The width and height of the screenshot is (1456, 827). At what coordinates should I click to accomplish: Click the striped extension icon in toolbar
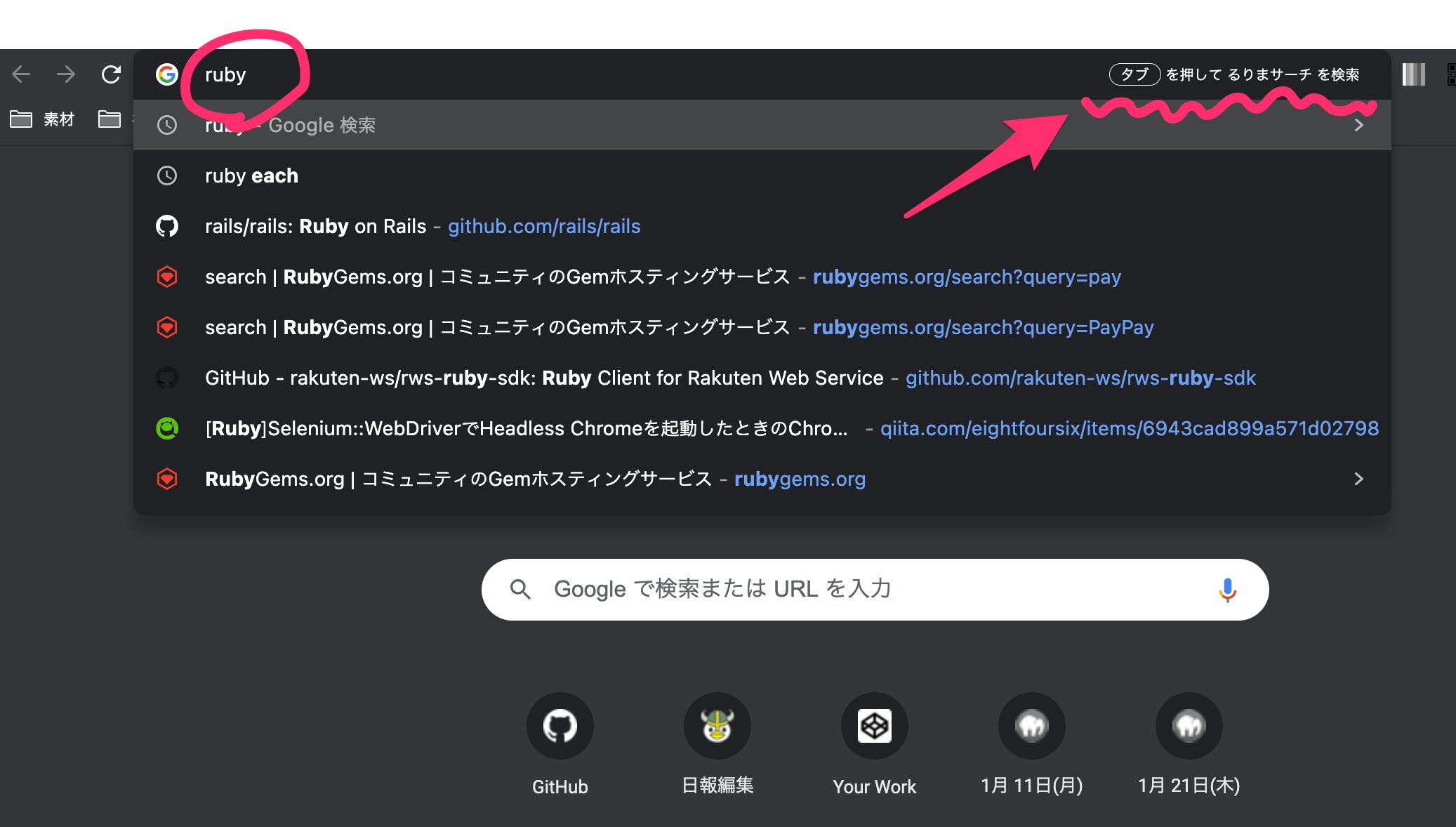pos(1414,74)
